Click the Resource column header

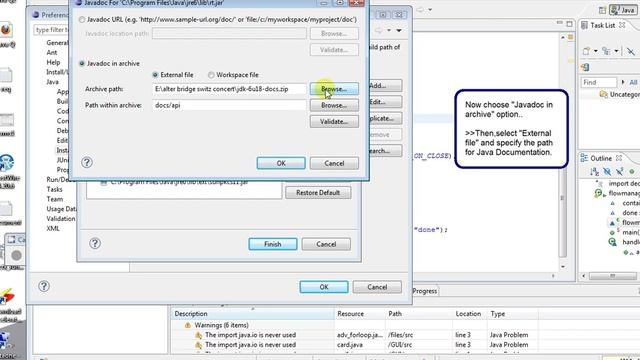tap(359, 313)
